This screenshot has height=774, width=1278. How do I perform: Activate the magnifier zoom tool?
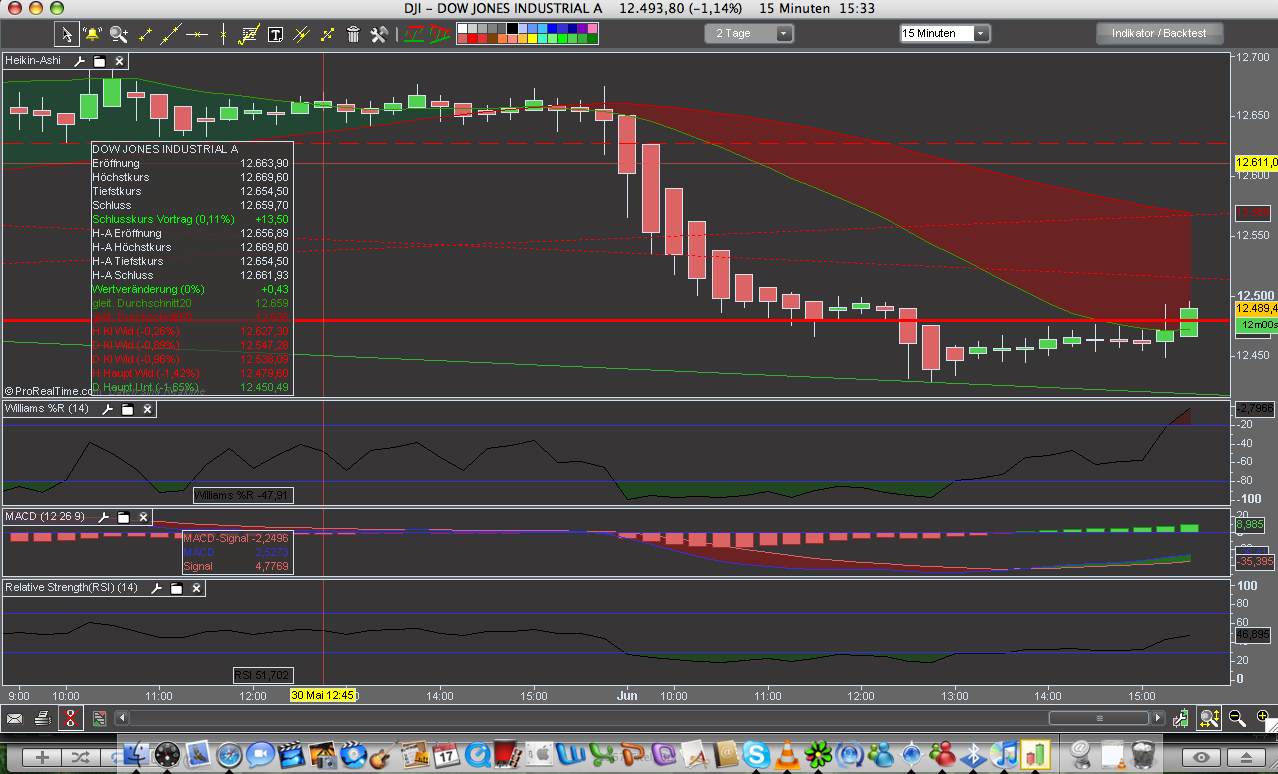119,34
